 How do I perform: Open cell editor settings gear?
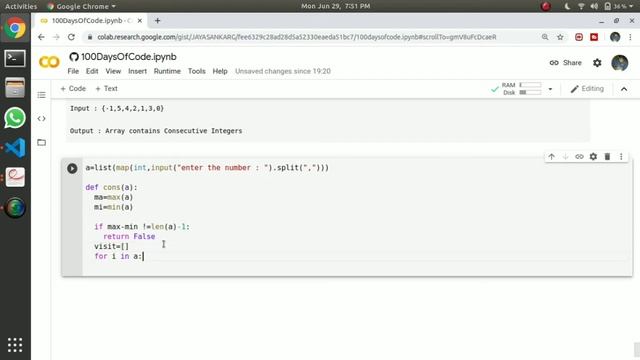[593, 157]
